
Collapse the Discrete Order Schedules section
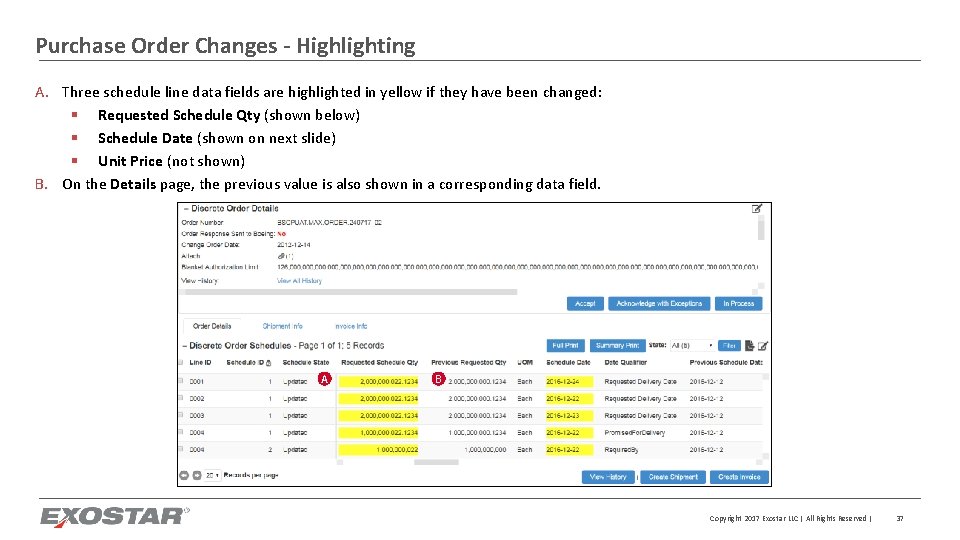tap(185, 346)
